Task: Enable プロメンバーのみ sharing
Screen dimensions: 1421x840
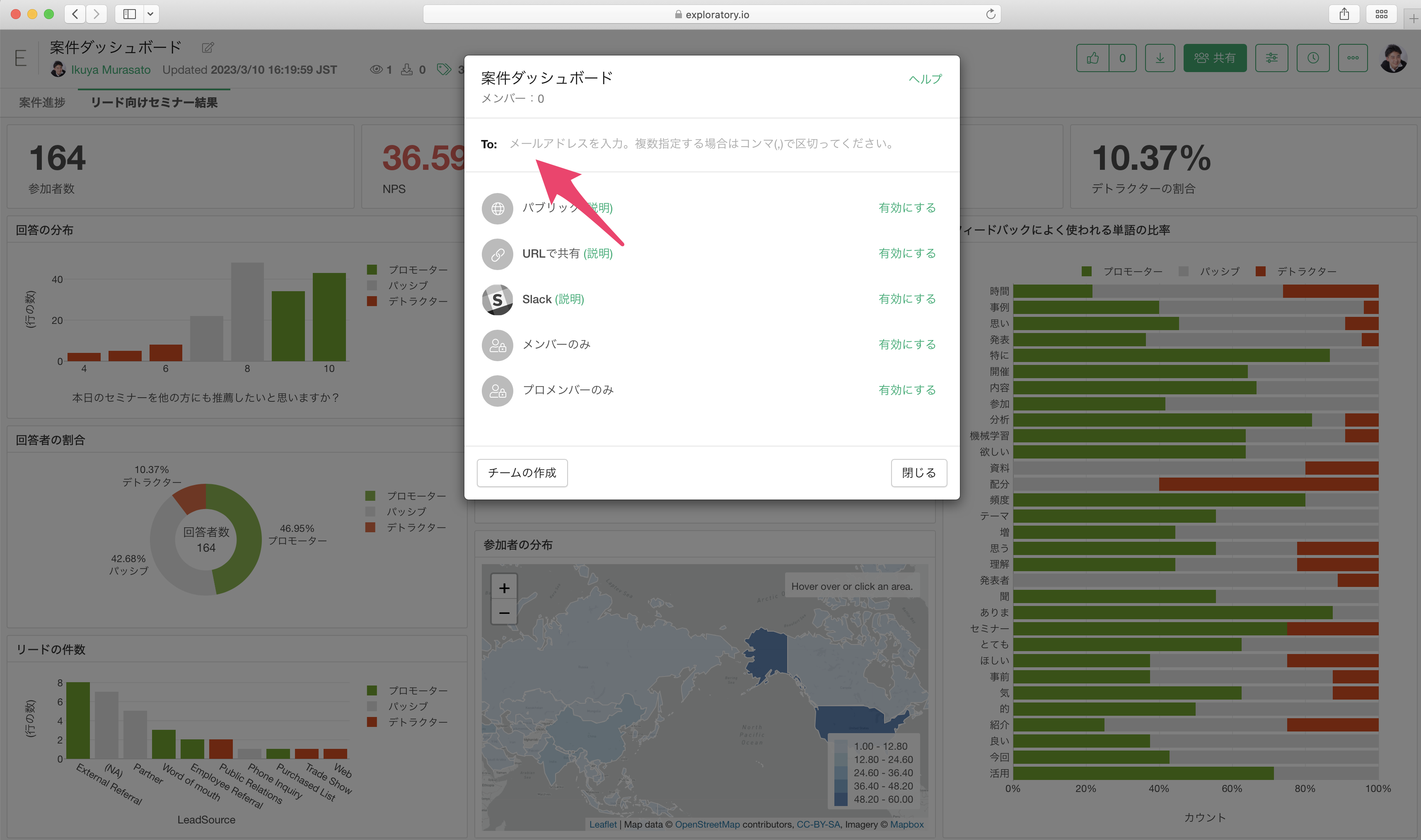Action: (x=907, y=390)
